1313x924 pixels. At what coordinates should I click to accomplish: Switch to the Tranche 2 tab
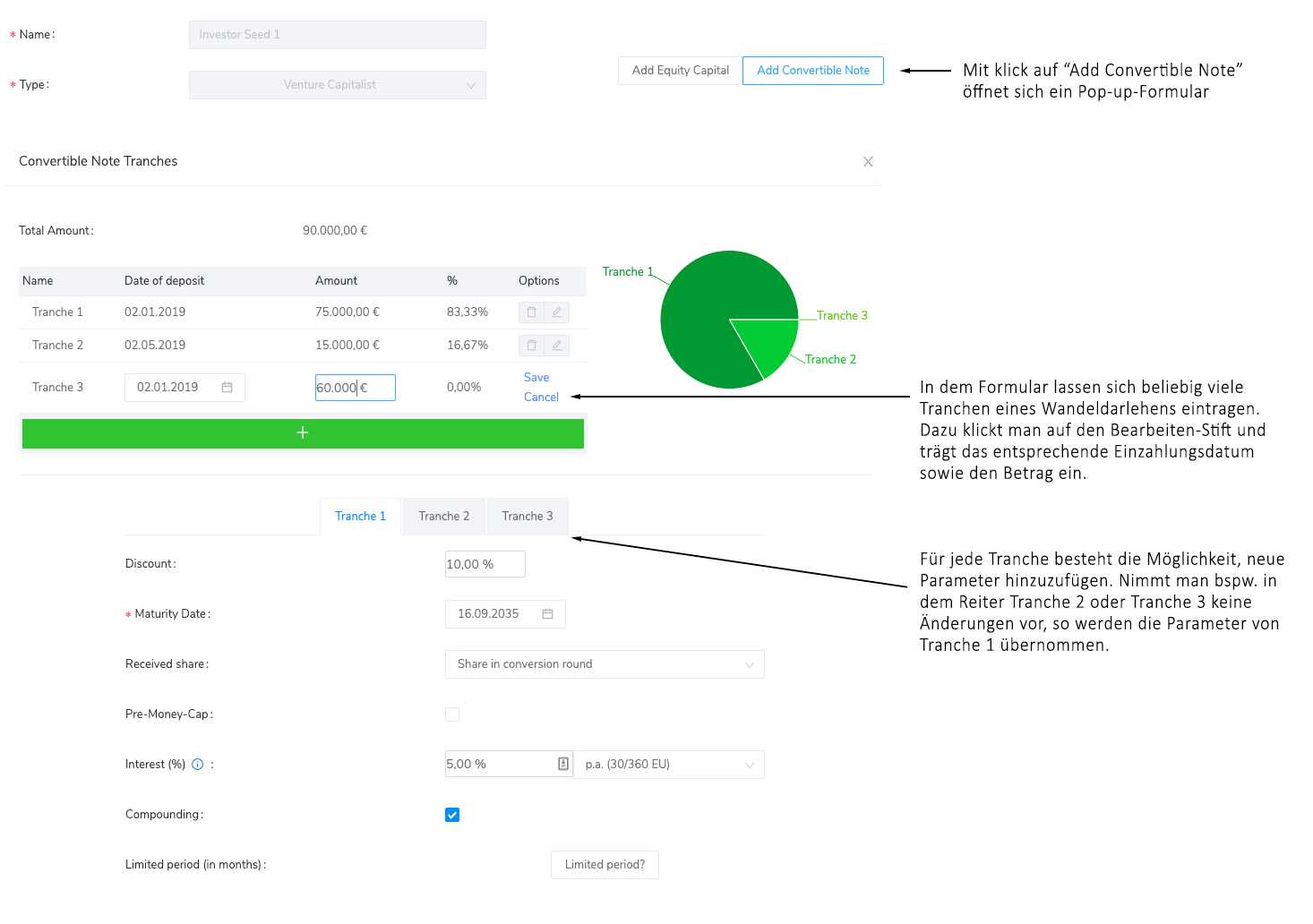pos(444,517)
